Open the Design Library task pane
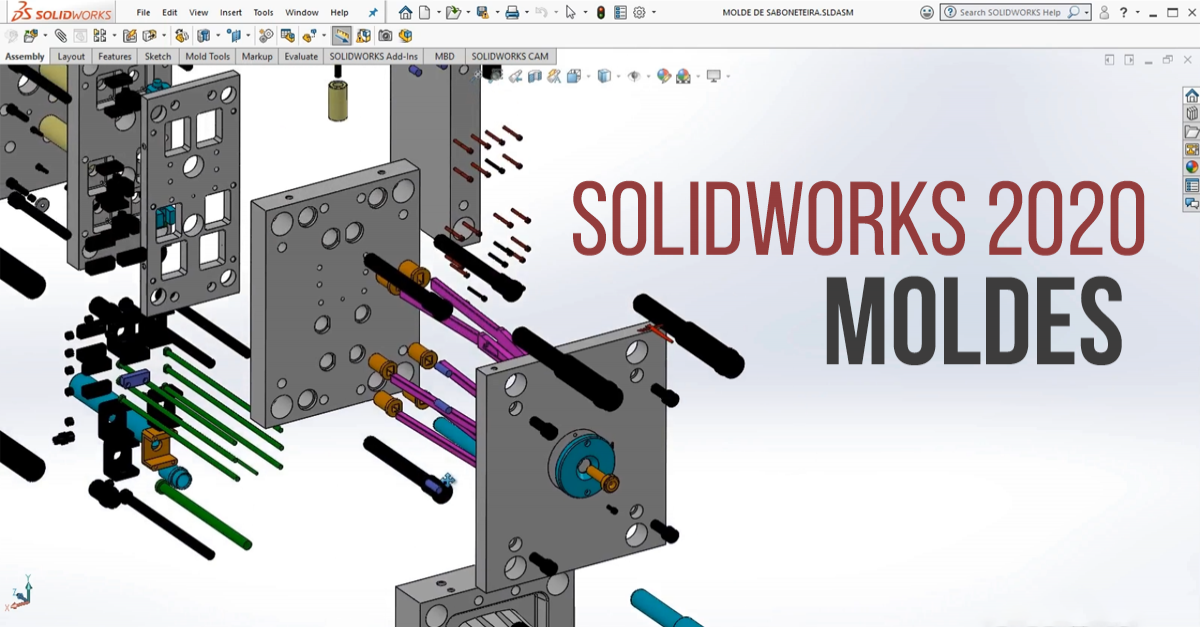The width and height of the screenshot is (1200, 627). pyautogui.click(x=1191, y=114)
